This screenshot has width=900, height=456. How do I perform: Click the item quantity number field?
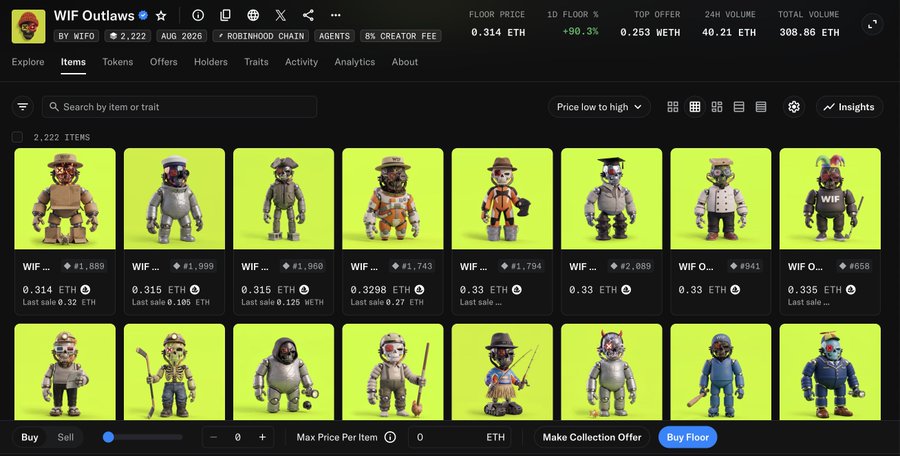click(x=238, y=437)
